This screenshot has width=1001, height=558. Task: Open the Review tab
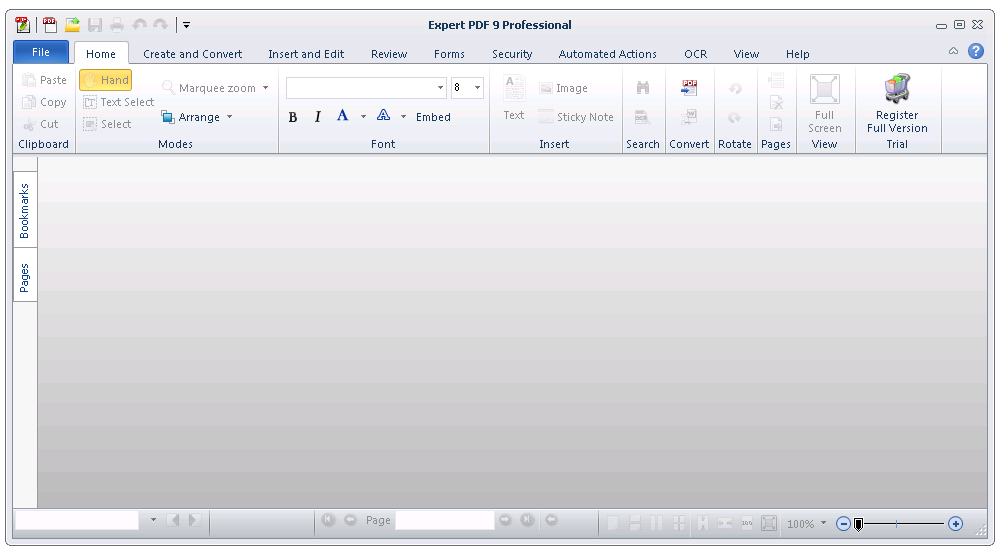(x=389, y=54)
